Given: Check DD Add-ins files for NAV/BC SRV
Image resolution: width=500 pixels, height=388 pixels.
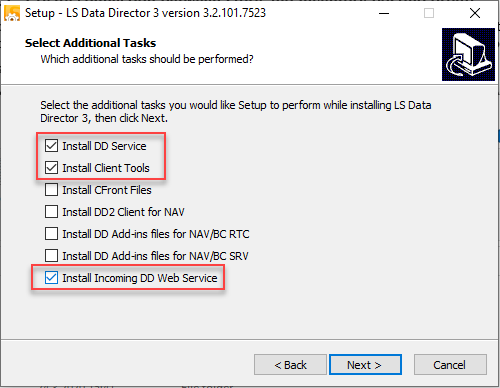Looking at the screenshot, I should pyautogui.click(x=51, y=256).
